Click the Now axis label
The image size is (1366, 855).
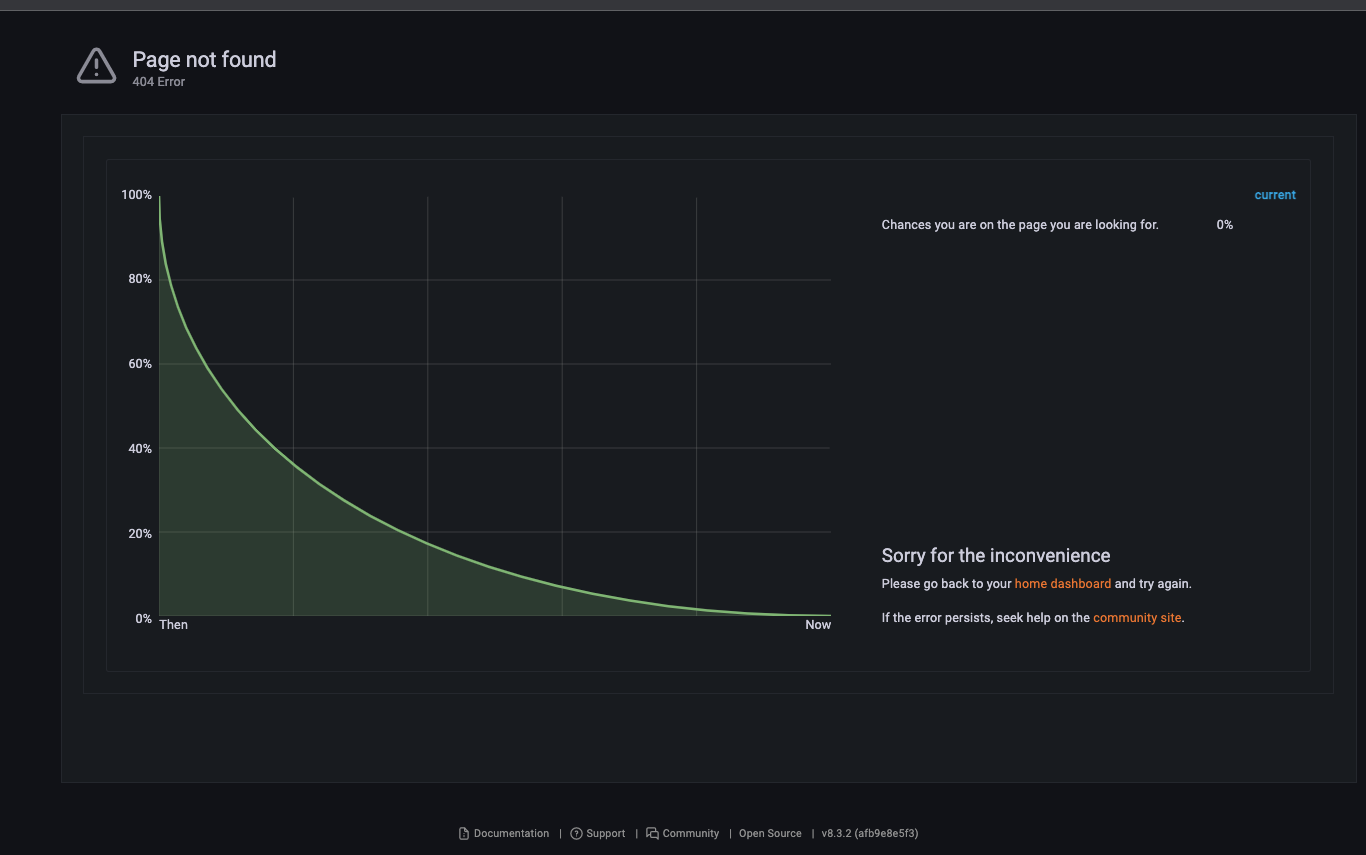tap(818, 624)
